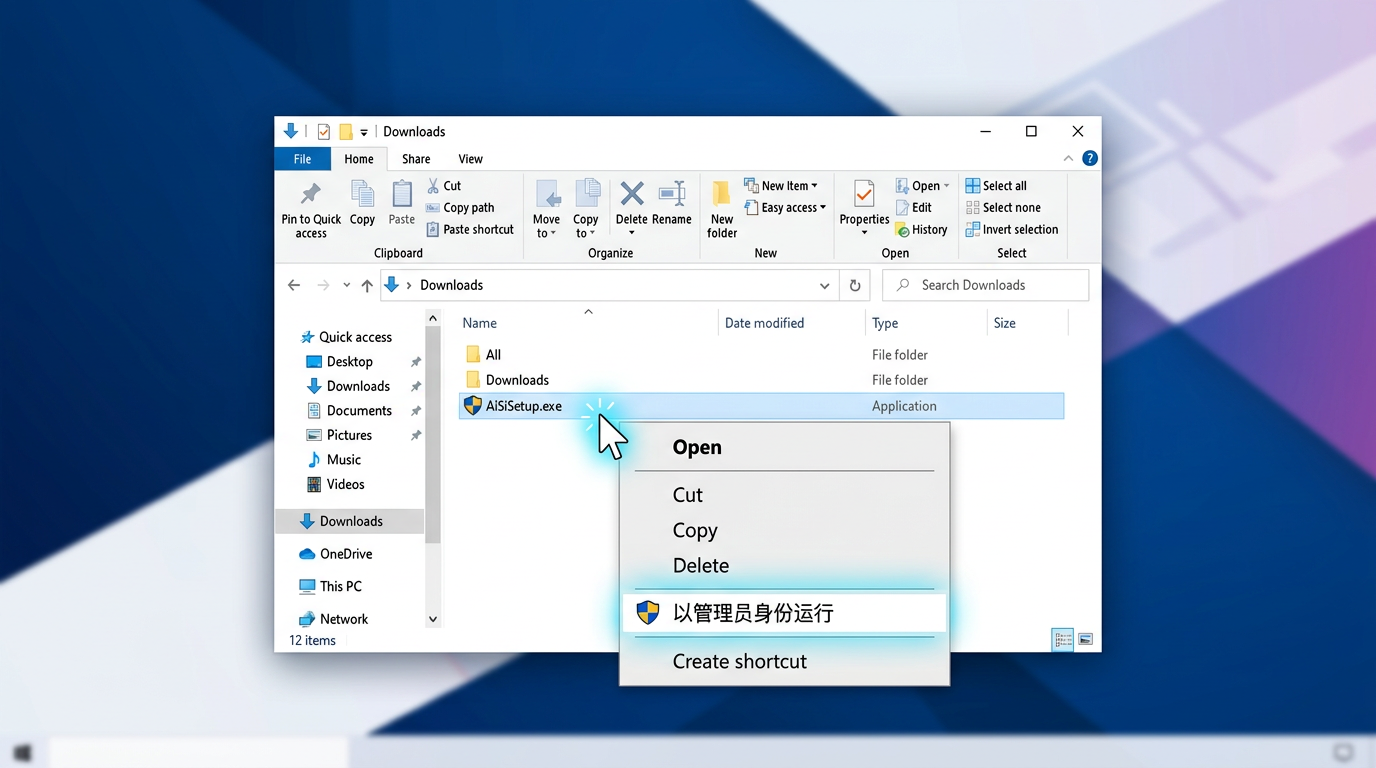Screen dimensions: 1376x768
Task: Click the New folder icon
Action: pyautogui.click(x=722, y=193)
